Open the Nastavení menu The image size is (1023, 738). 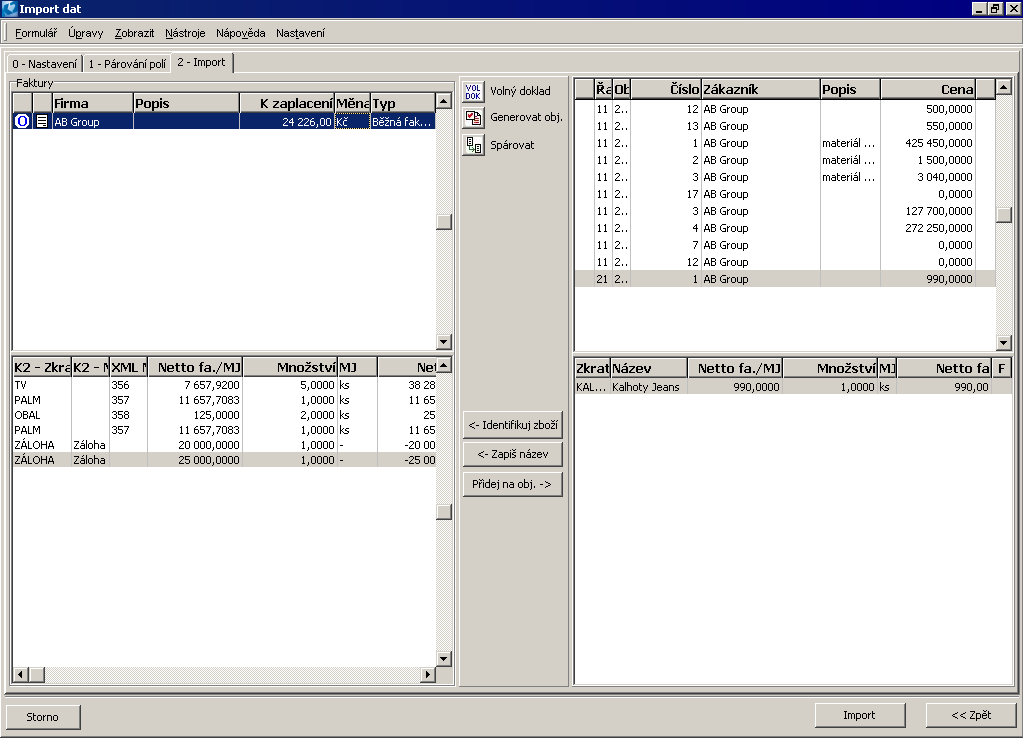click(x=302, y=32)
